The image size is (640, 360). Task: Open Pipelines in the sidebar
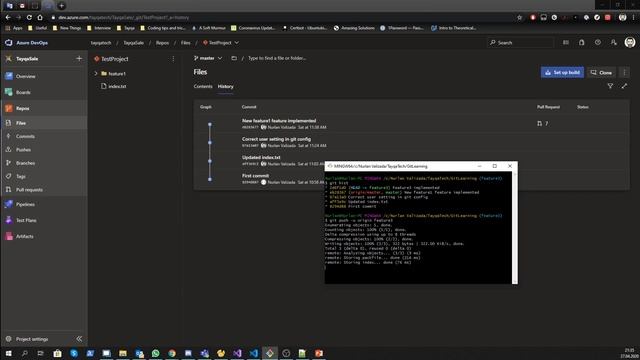25,204
